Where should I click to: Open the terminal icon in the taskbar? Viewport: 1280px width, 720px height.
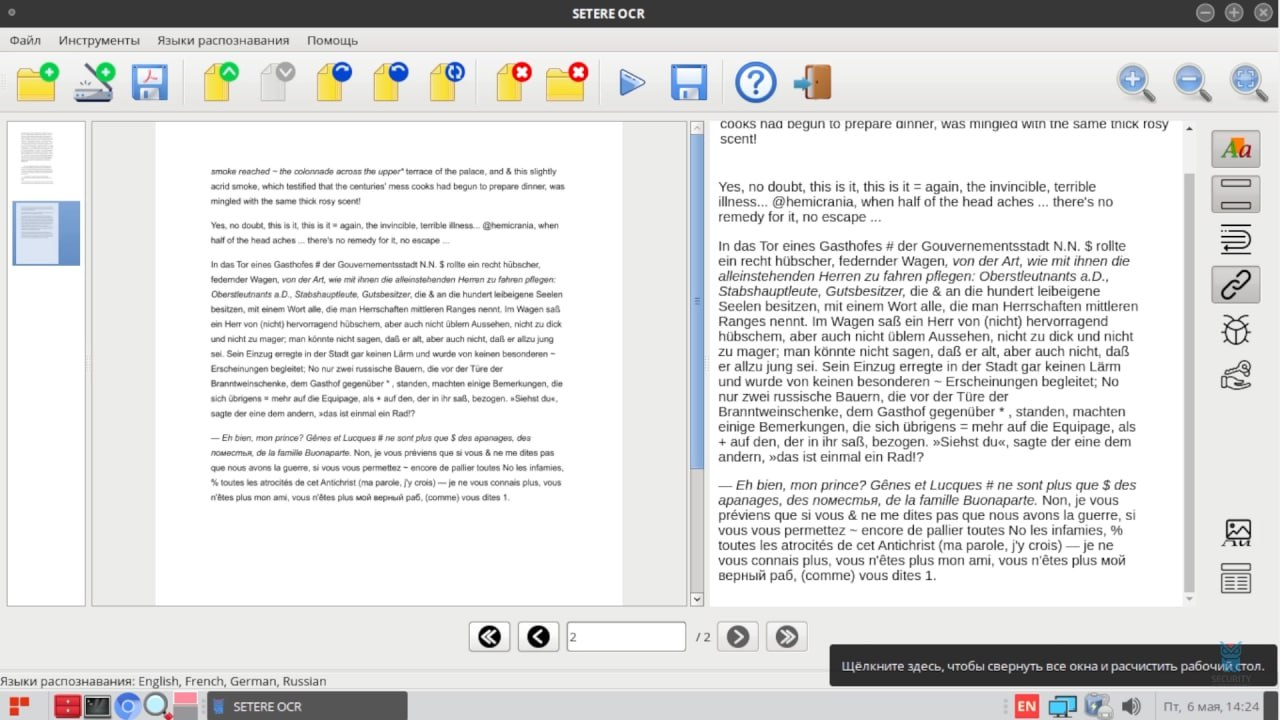pyautogui.click(x=97, y=706)
